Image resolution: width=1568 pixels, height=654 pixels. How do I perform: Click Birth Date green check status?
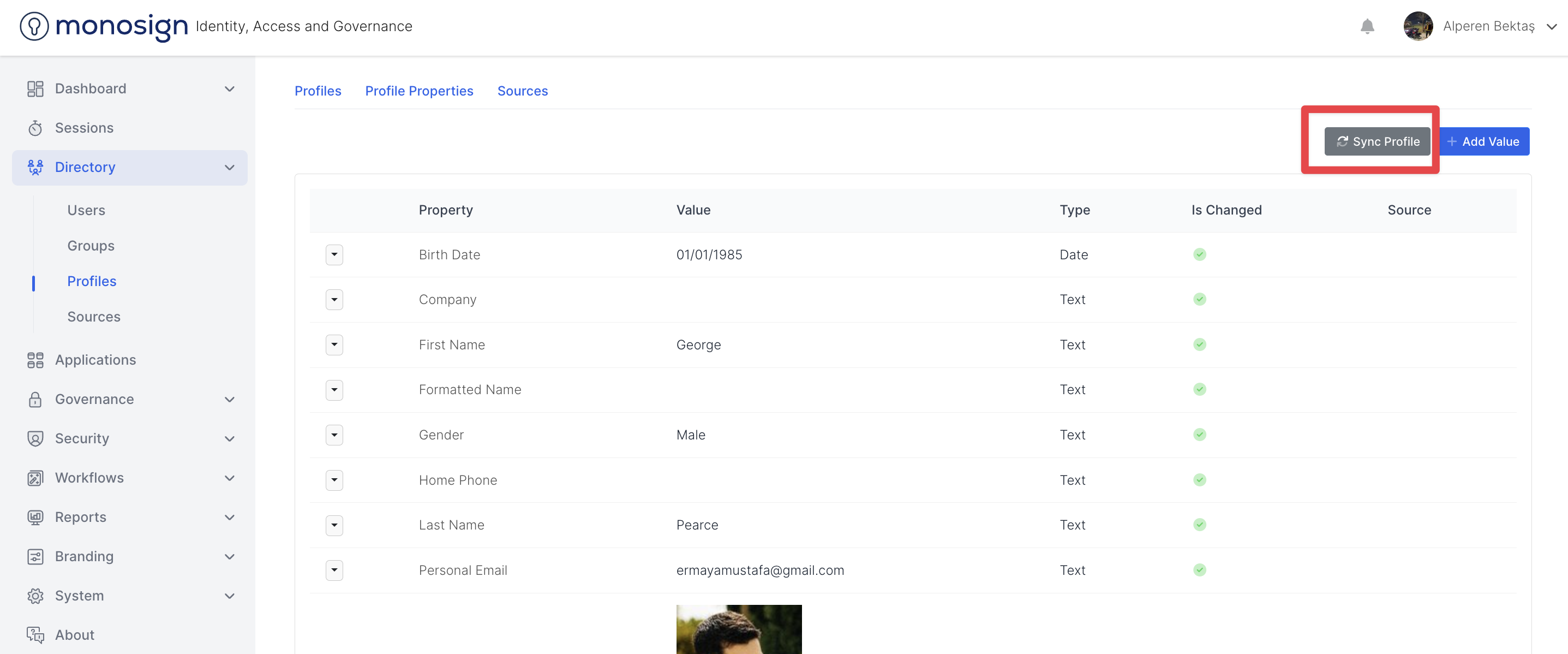(1199, 254)
